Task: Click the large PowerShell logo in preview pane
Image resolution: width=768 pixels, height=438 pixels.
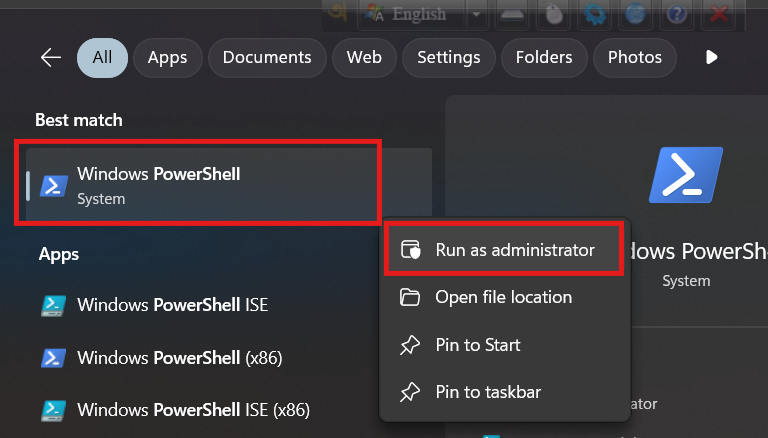Action: (685, 177)
